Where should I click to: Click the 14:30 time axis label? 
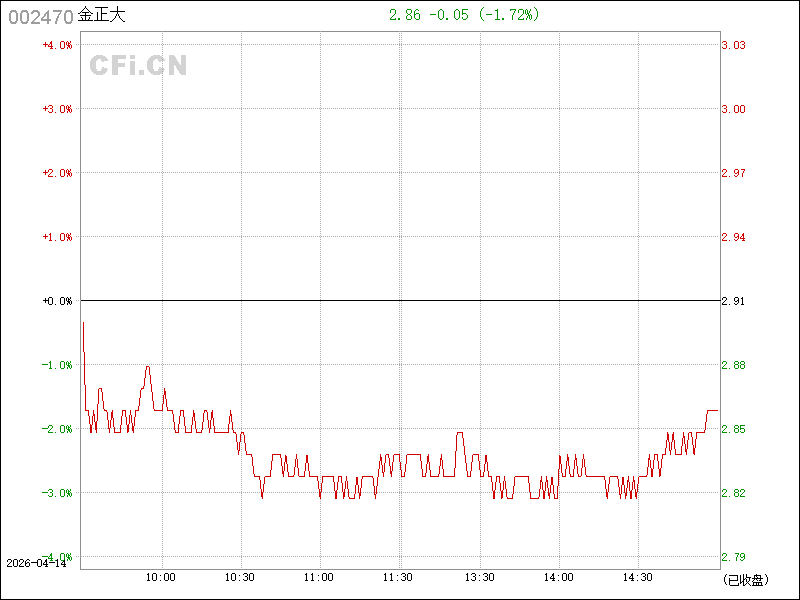637,577
